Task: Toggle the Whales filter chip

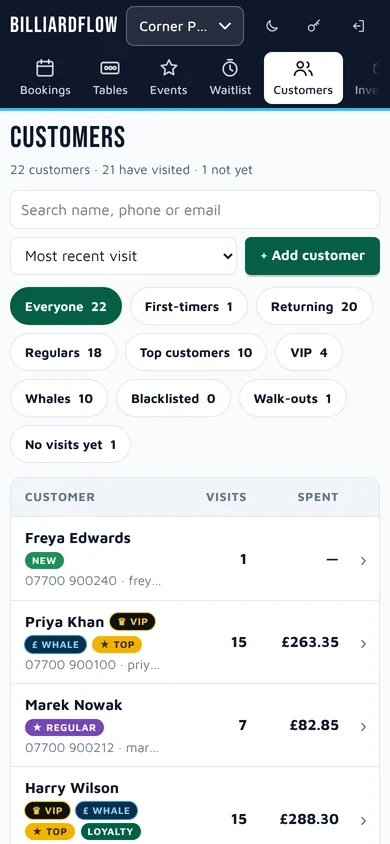Action: click(59, 399)
